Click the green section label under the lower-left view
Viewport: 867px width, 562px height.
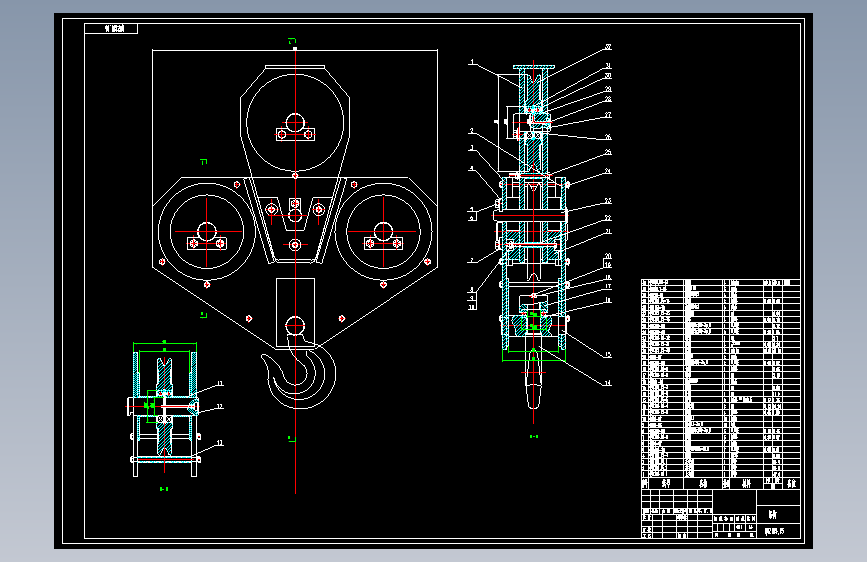pyautogui.click(x=164, y=489)
